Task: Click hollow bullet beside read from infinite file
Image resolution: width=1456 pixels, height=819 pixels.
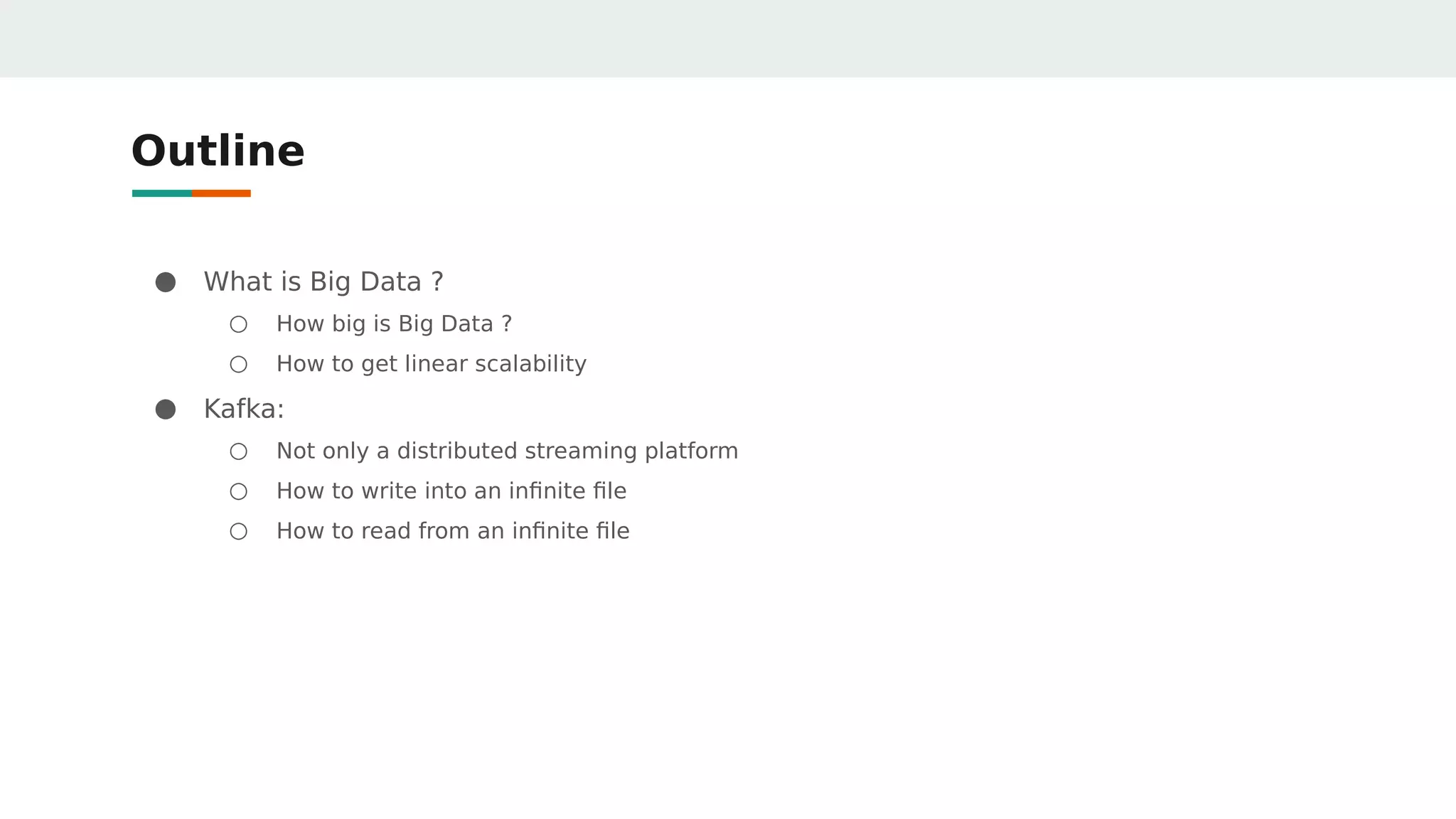Action: [x=239, y=532]
